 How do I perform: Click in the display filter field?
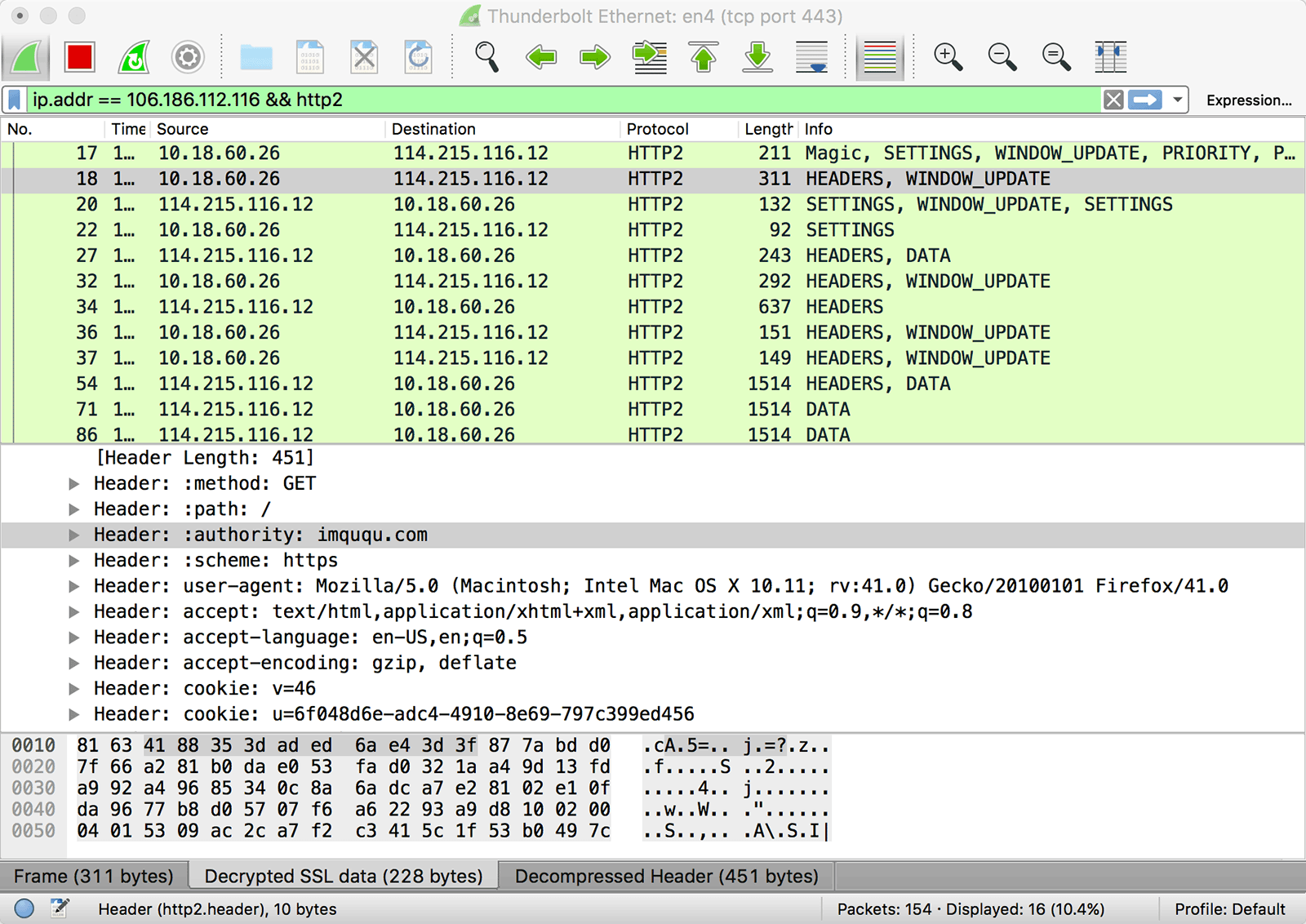[x=563, y=100]
